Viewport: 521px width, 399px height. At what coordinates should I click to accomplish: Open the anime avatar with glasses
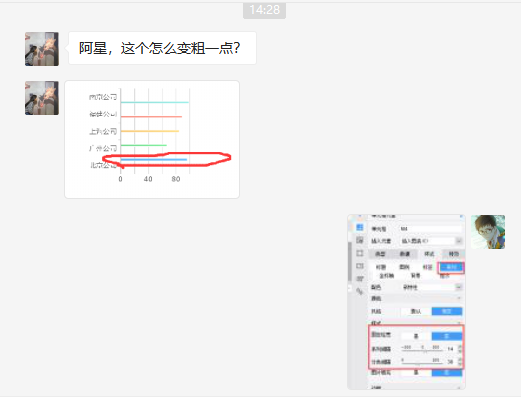point(488,232)
